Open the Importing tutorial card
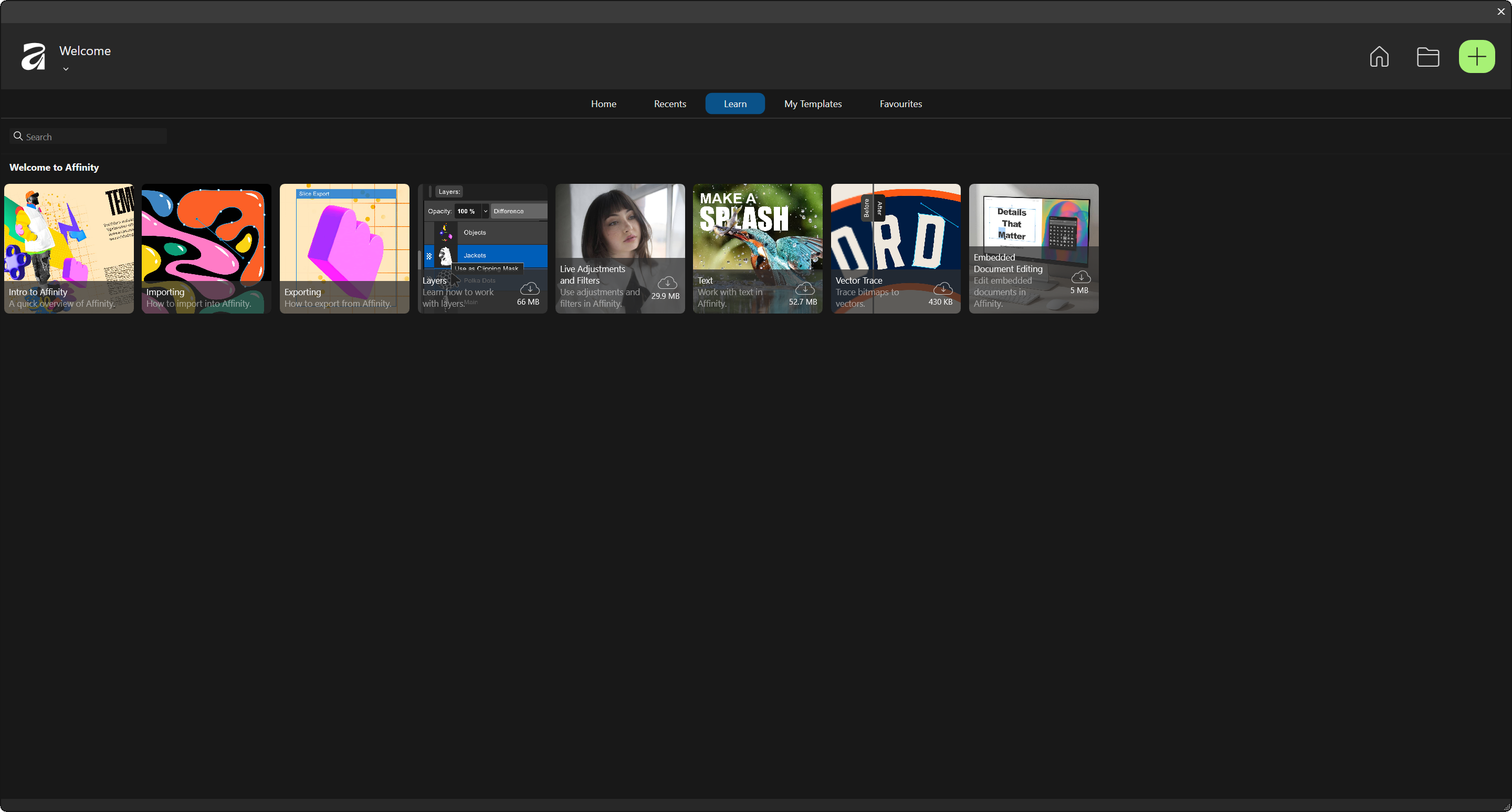This screenshot has width=1512, height=812. click(206, 248)
